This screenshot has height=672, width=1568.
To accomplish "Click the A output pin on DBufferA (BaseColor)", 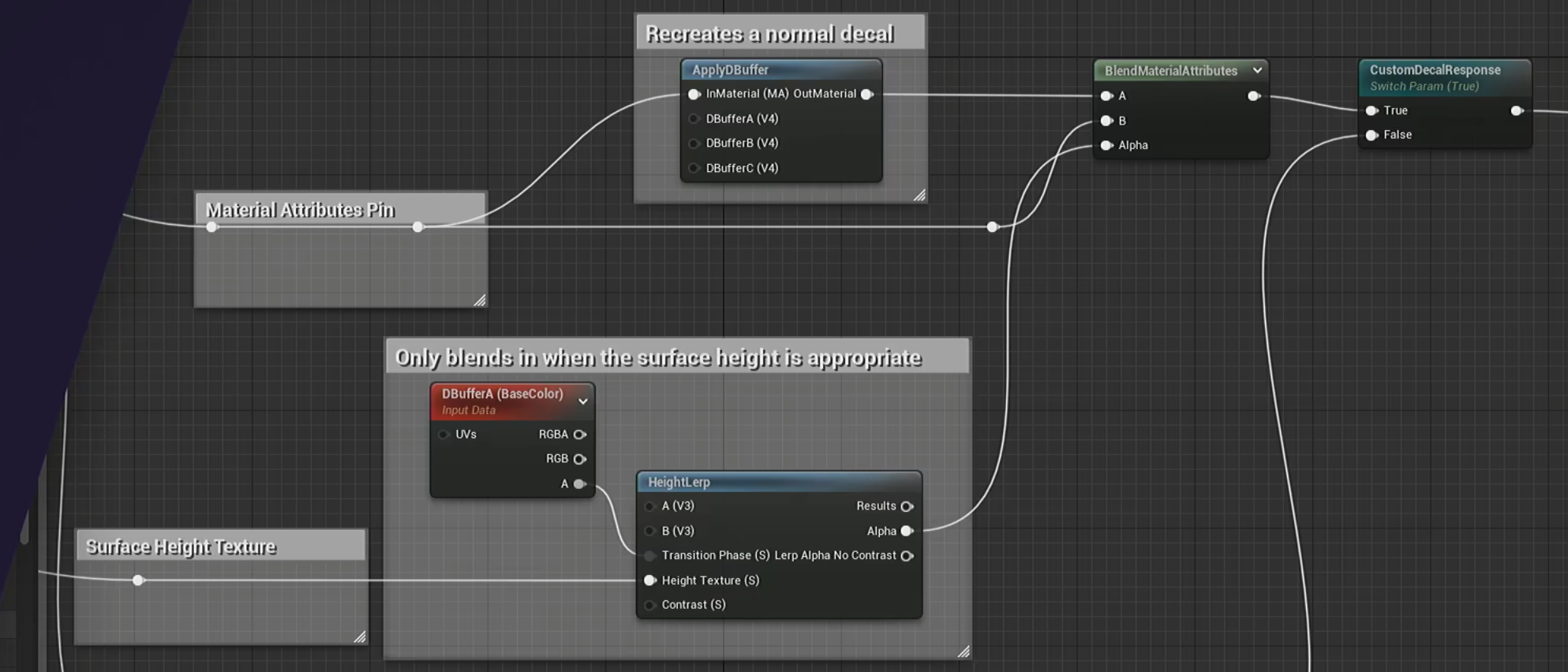I will point(580,484).
